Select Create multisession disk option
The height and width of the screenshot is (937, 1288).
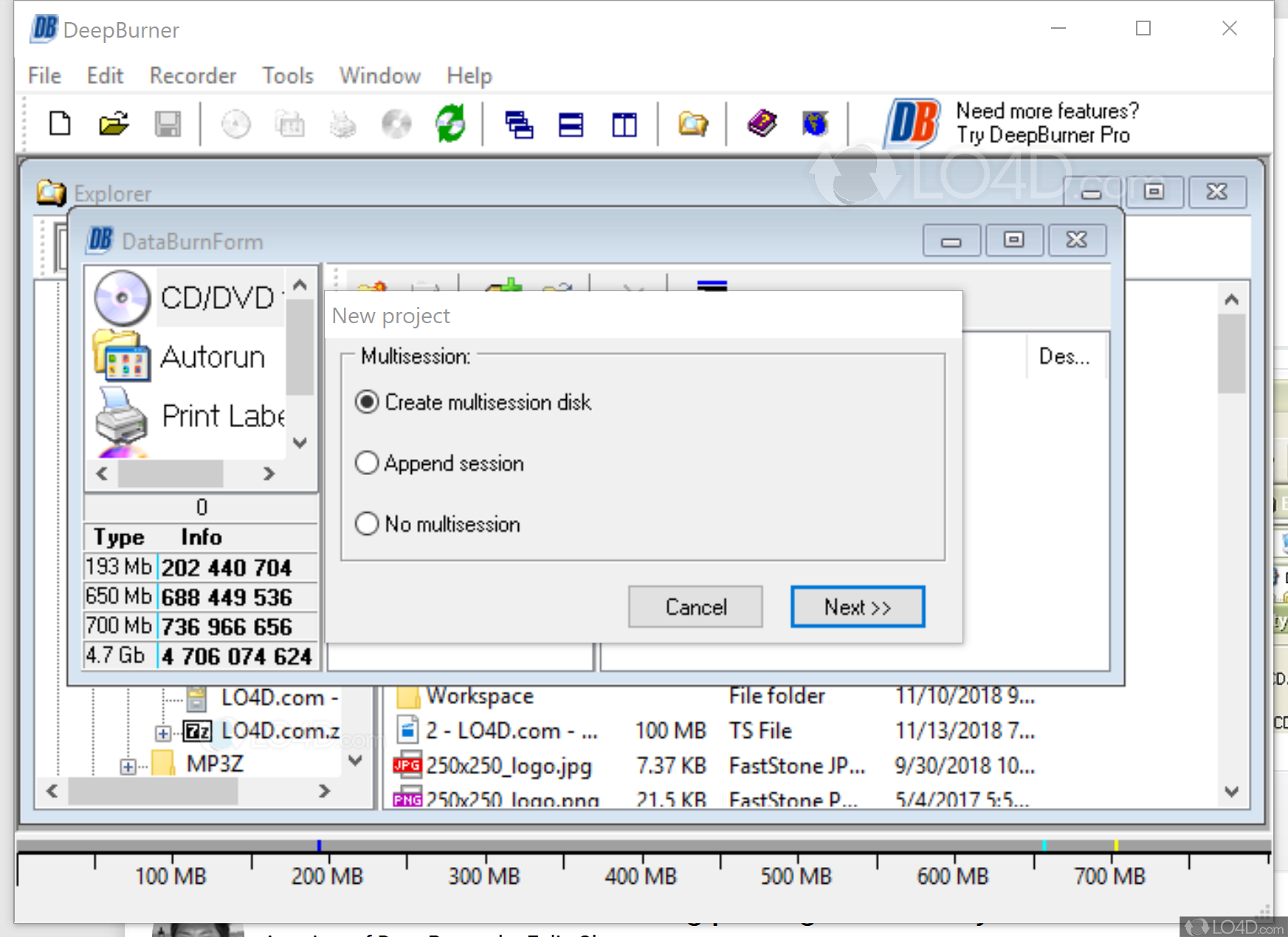coord(367,402)
